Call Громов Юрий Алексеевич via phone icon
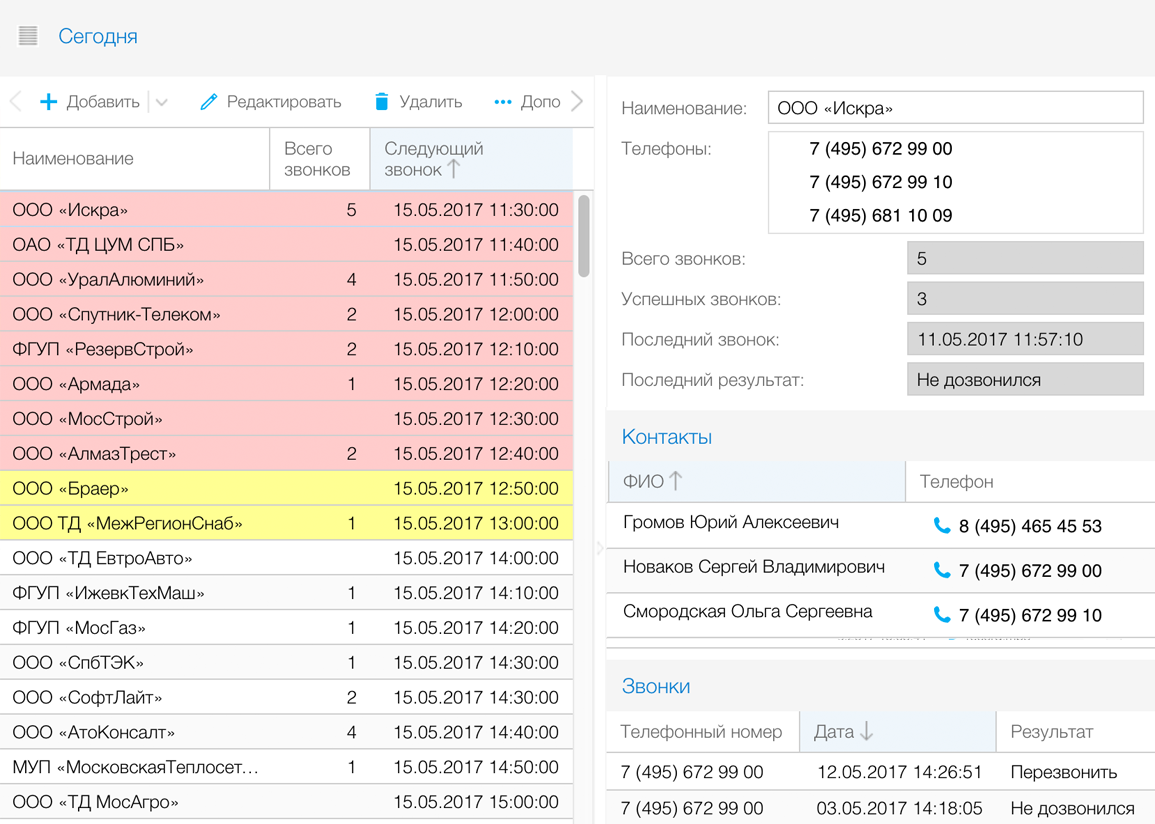Image resolution: width=1155 pixels, height=824 pixels. click(941, 526)
